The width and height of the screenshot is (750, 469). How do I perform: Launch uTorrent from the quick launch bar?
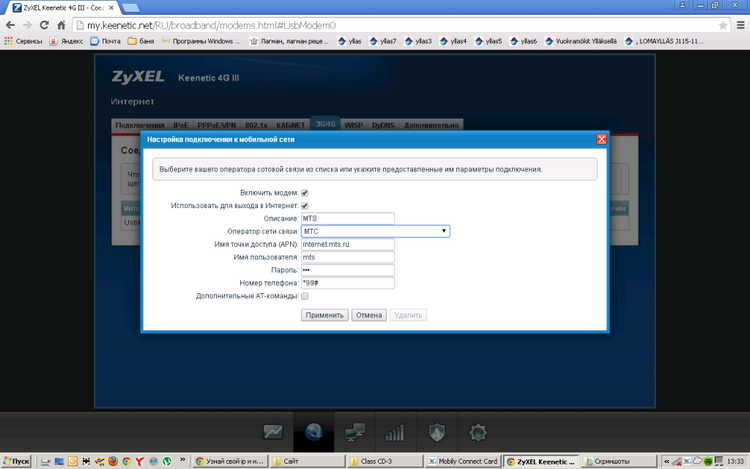tap(167, 461)
